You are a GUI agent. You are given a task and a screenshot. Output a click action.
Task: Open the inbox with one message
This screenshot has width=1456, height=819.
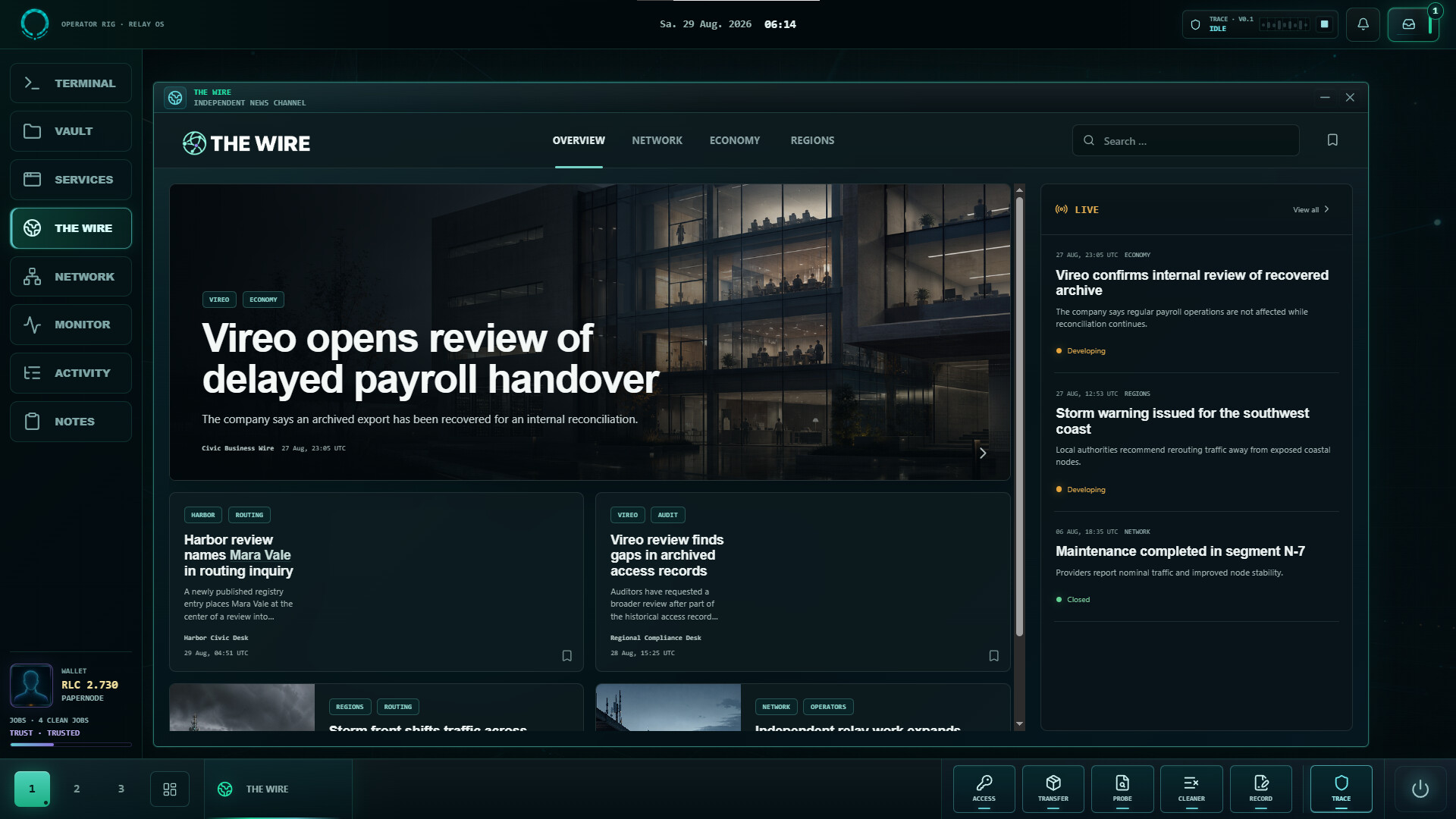point(1412,24)
